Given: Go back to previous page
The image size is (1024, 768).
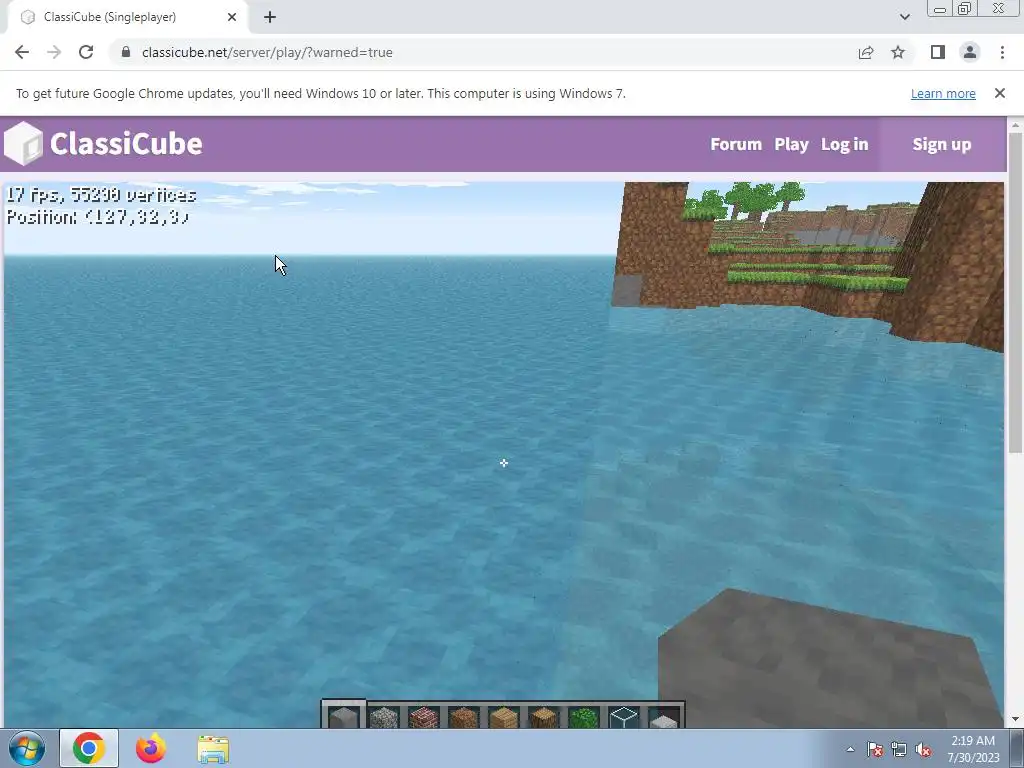Looking at the screenshot, I should pos(22,52).
